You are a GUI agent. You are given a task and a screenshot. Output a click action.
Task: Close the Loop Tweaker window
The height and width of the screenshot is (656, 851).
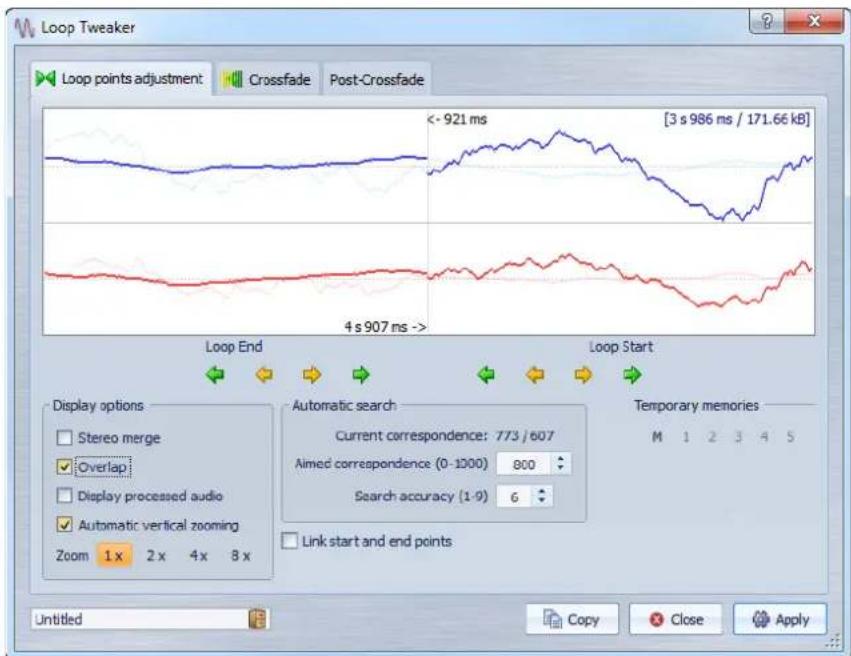814,22
